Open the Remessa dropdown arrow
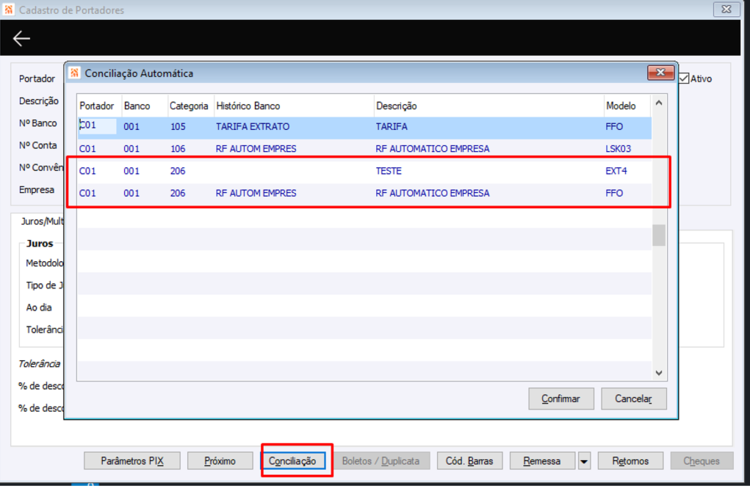The width and height of the screenshot is (750, 488). point(584,461)
